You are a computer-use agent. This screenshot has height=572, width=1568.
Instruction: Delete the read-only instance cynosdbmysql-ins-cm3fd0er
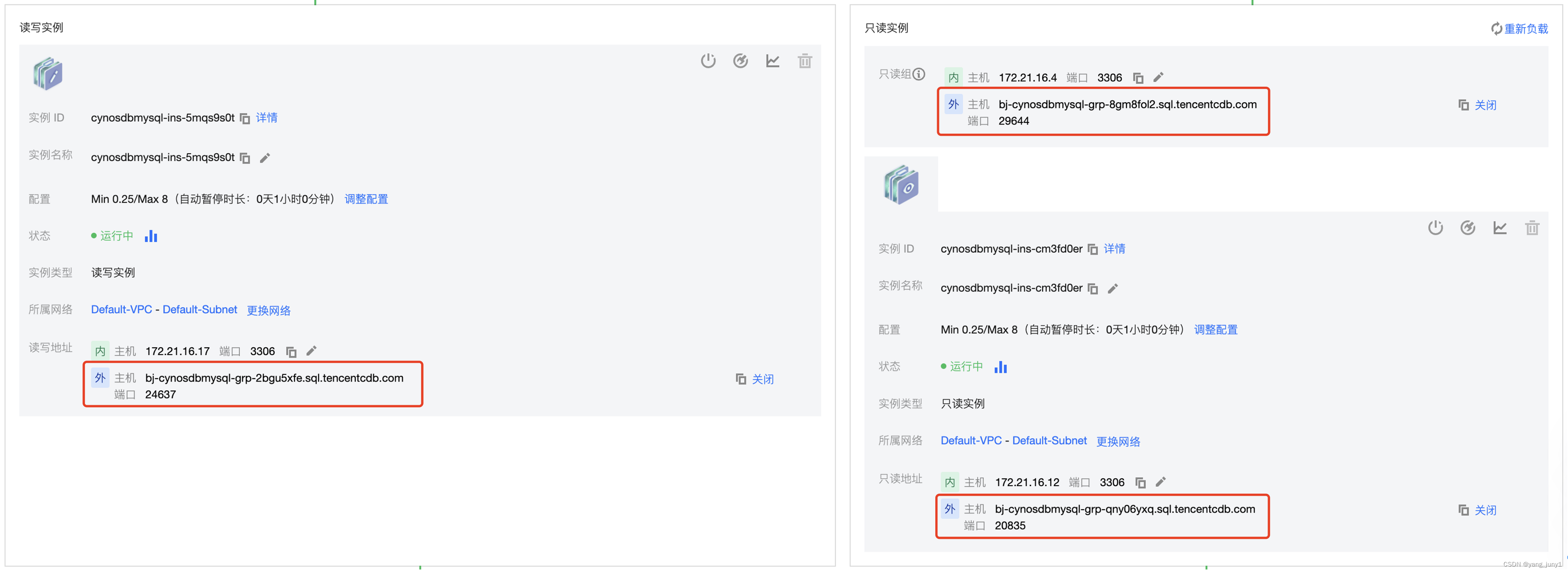coord(1532,228)
